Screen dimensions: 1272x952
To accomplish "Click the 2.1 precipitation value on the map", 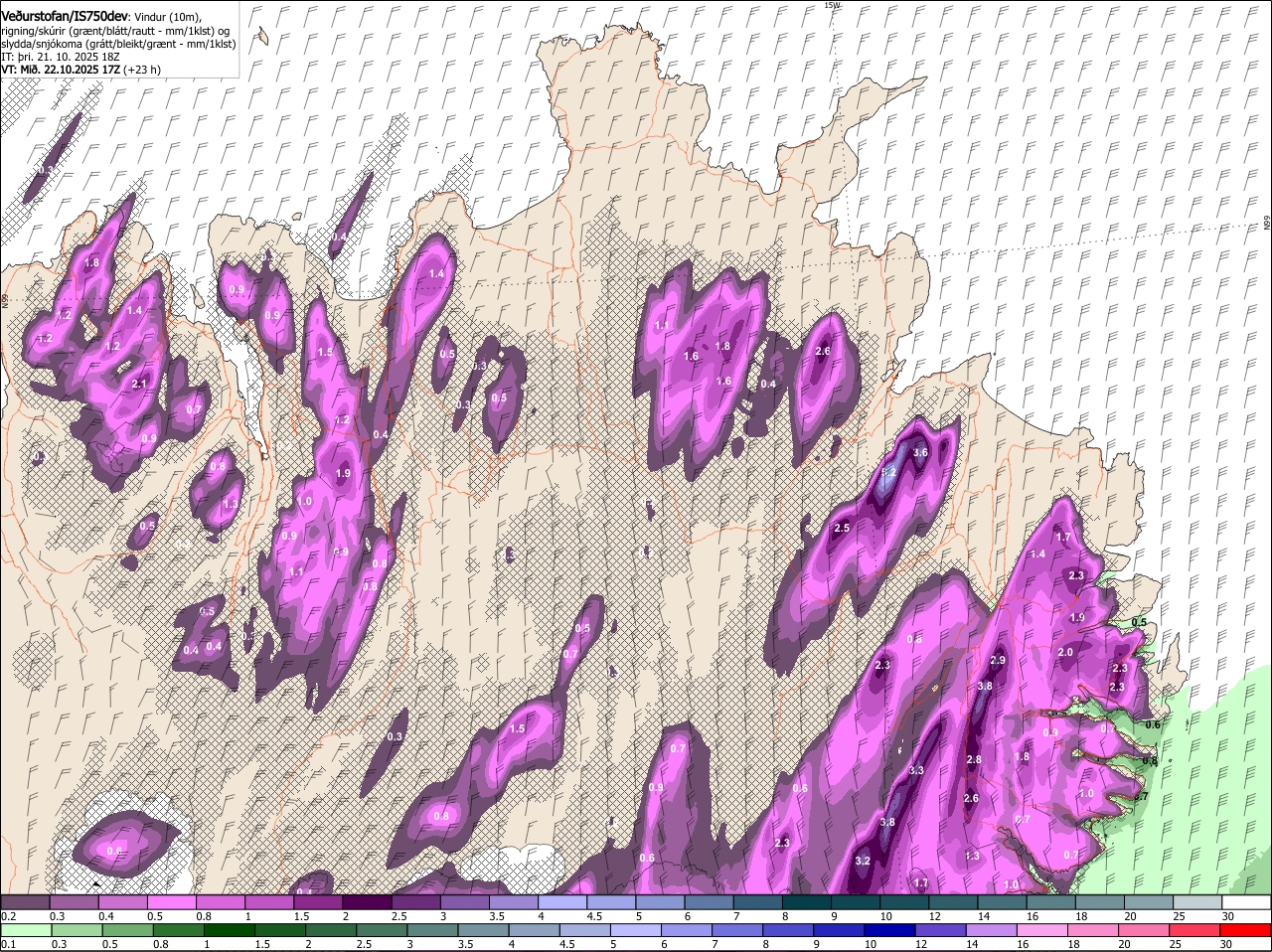I will click(x=139, y=385).
